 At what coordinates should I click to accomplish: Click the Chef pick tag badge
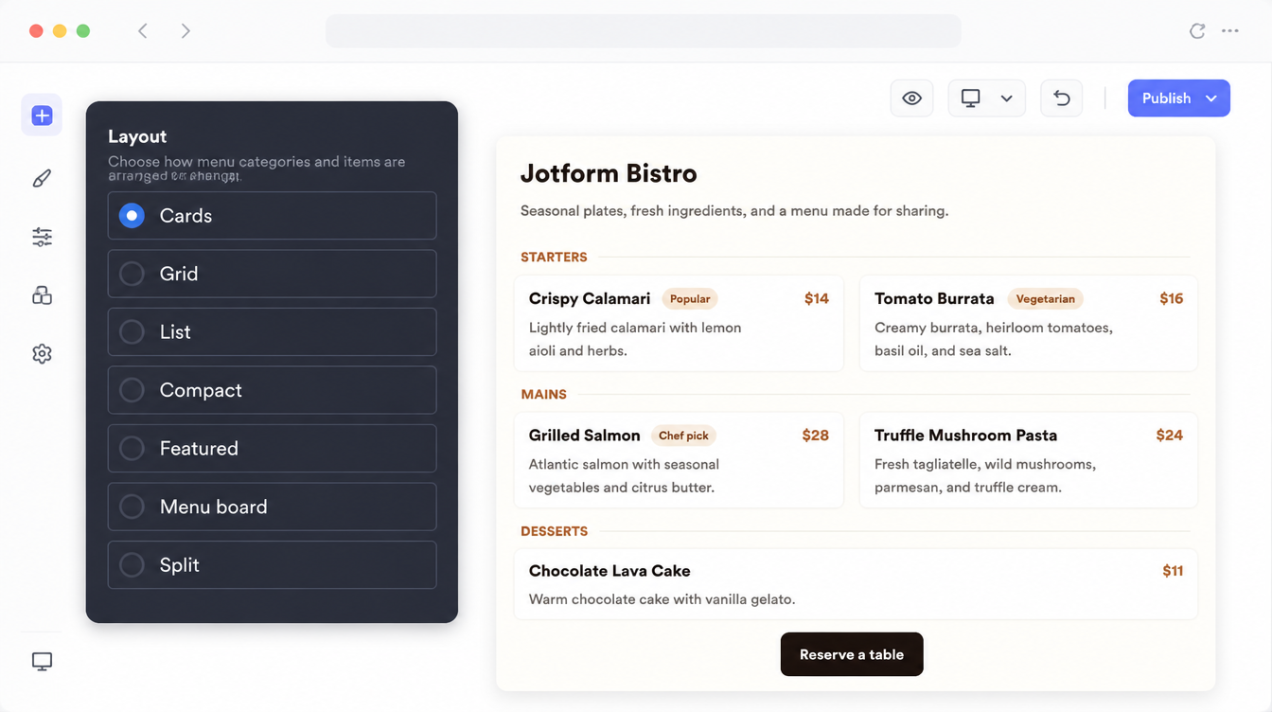click(x=684, y=435)
